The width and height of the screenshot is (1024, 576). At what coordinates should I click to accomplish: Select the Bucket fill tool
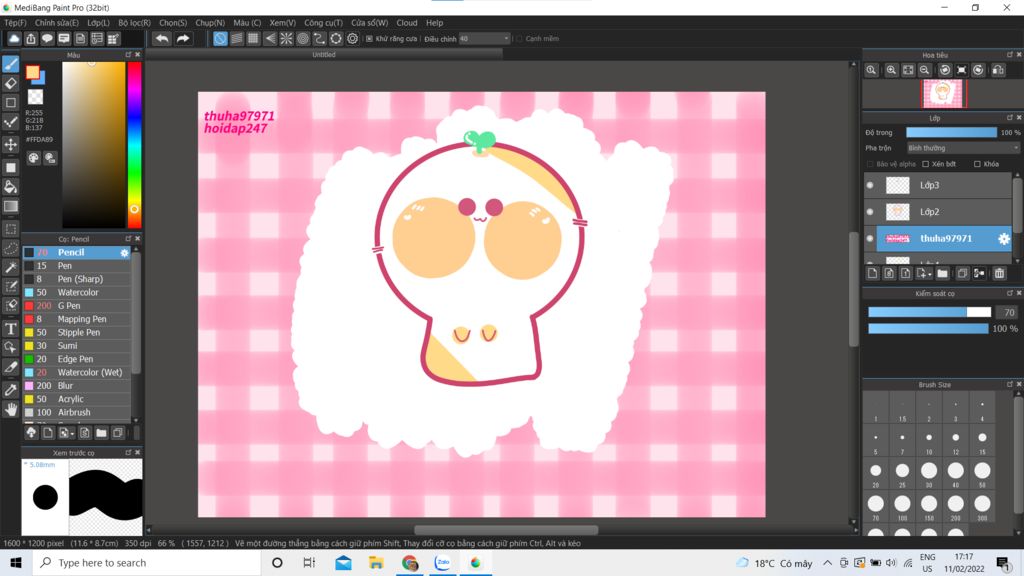coord(10,187)
